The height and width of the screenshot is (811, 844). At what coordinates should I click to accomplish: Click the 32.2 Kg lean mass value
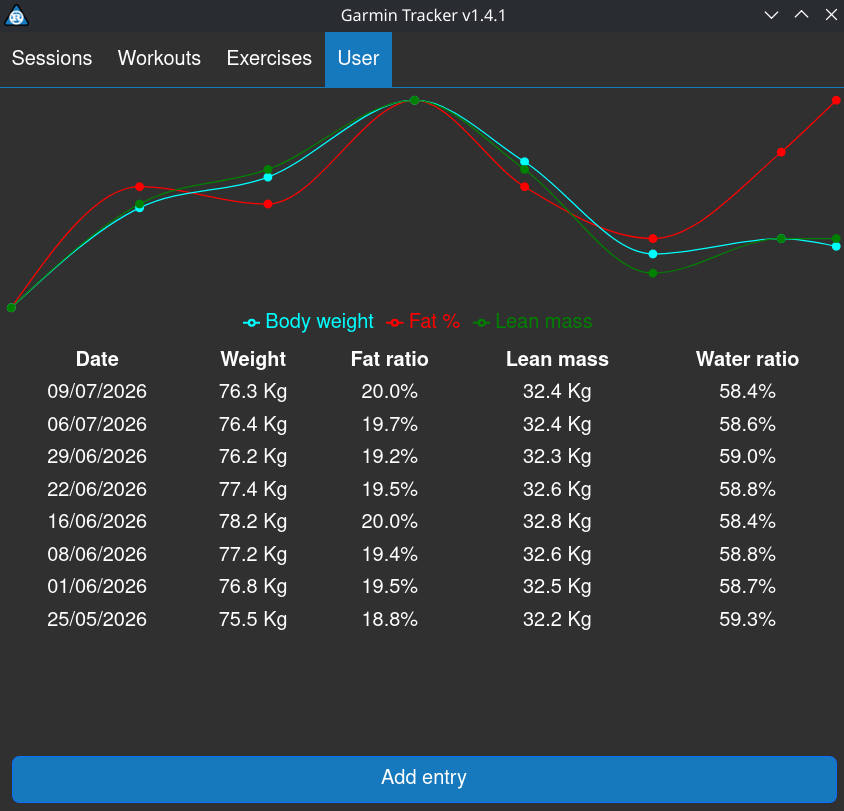click(x=557, y=620)
